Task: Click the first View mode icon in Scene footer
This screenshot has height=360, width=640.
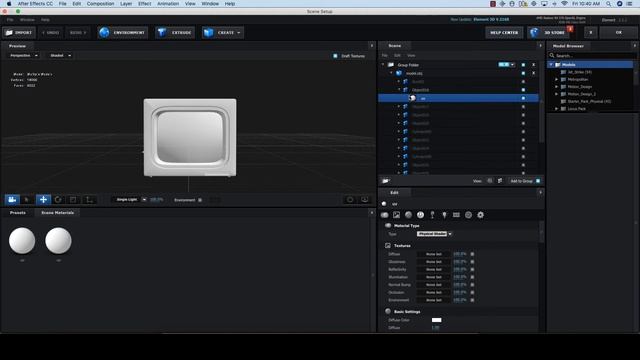Action: click(x=490, y=181)
